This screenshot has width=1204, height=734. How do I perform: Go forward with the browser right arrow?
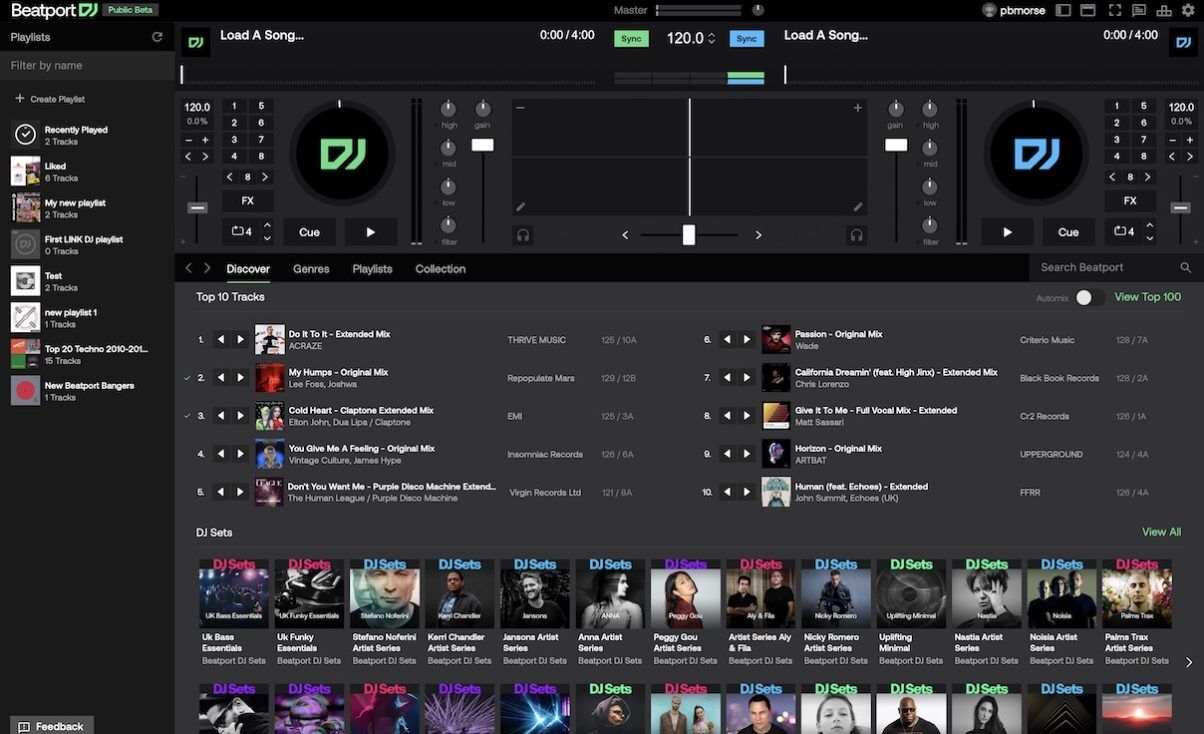point(207,268)
